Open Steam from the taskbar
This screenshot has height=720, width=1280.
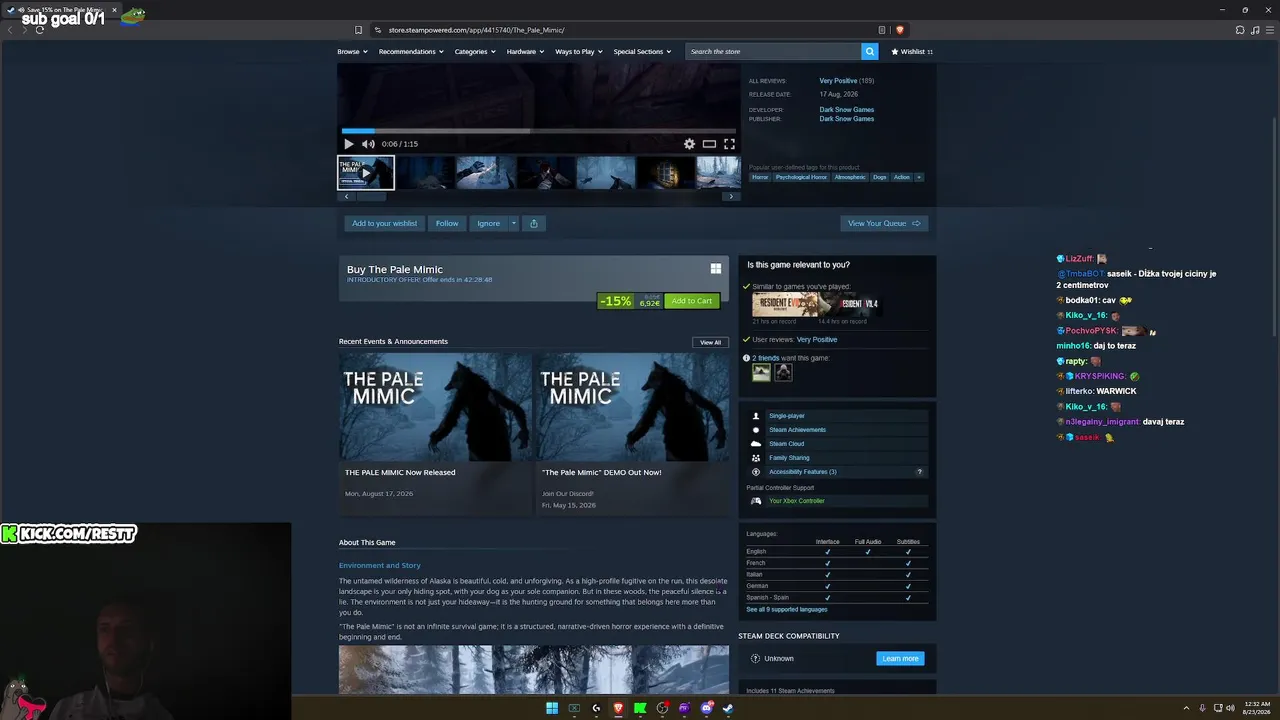[x=728, y=708]
